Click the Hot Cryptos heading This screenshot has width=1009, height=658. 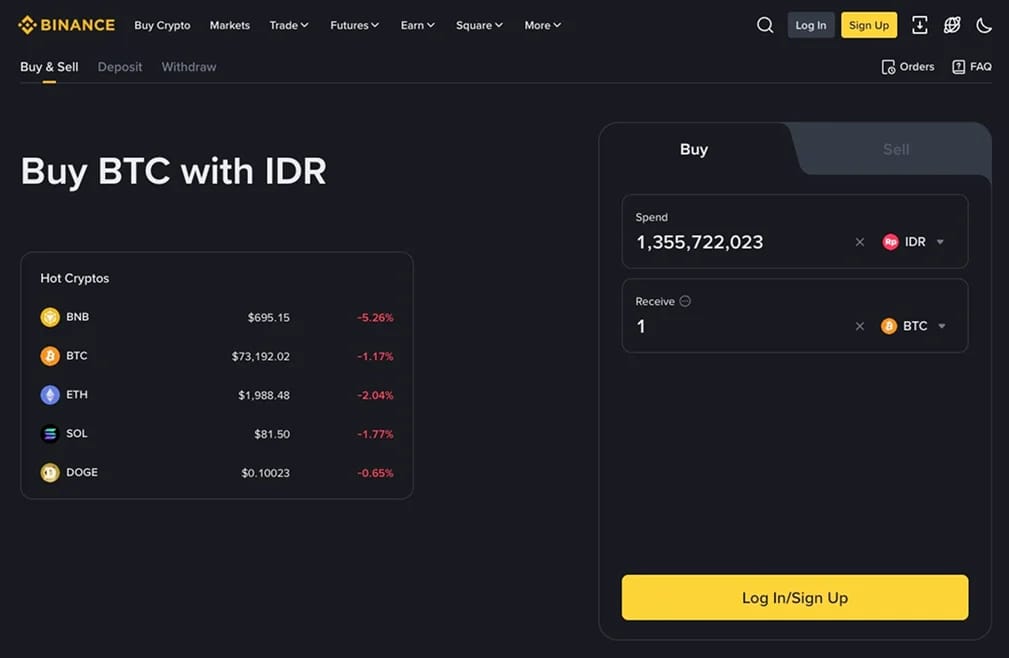coord(75,278)
